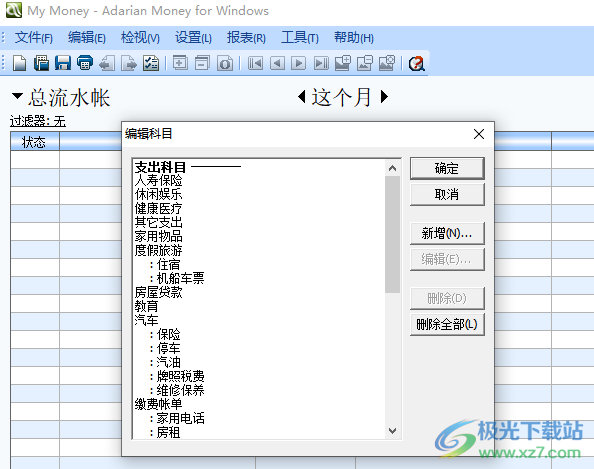The image size is (594, 469).
Task: Open the 工具(T) menu
Action: (300, 38)
